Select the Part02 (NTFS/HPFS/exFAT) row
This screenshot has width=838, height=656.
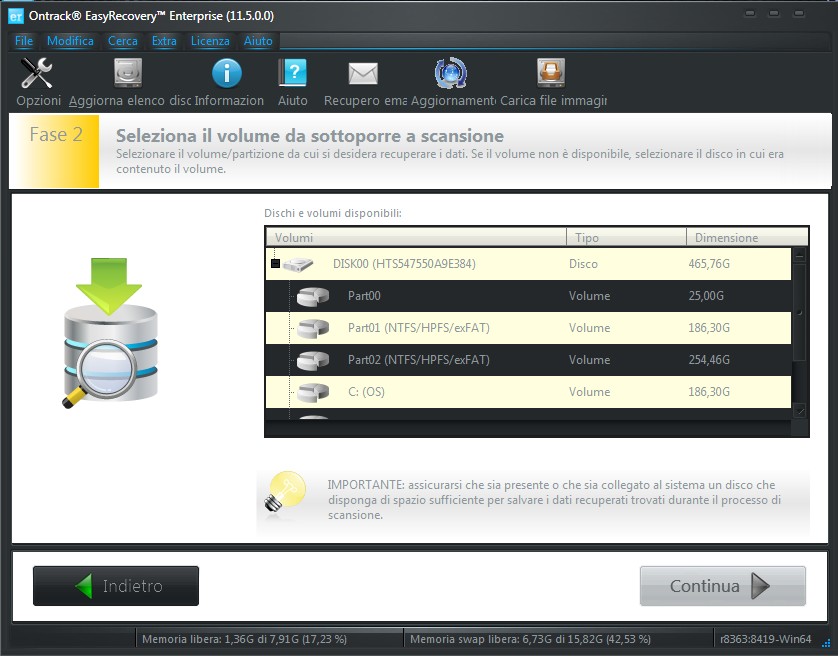coord(528,360)
